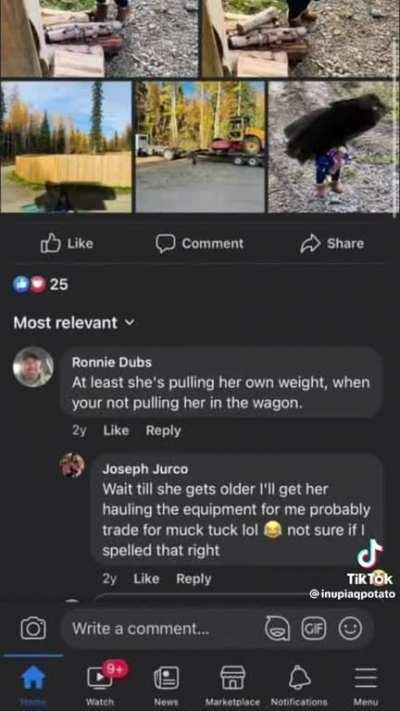The height and width of the screenshot is (711, 400).
Task: Open Ronnie Dubs' profile picture
Action: click(x=33, y=367)
